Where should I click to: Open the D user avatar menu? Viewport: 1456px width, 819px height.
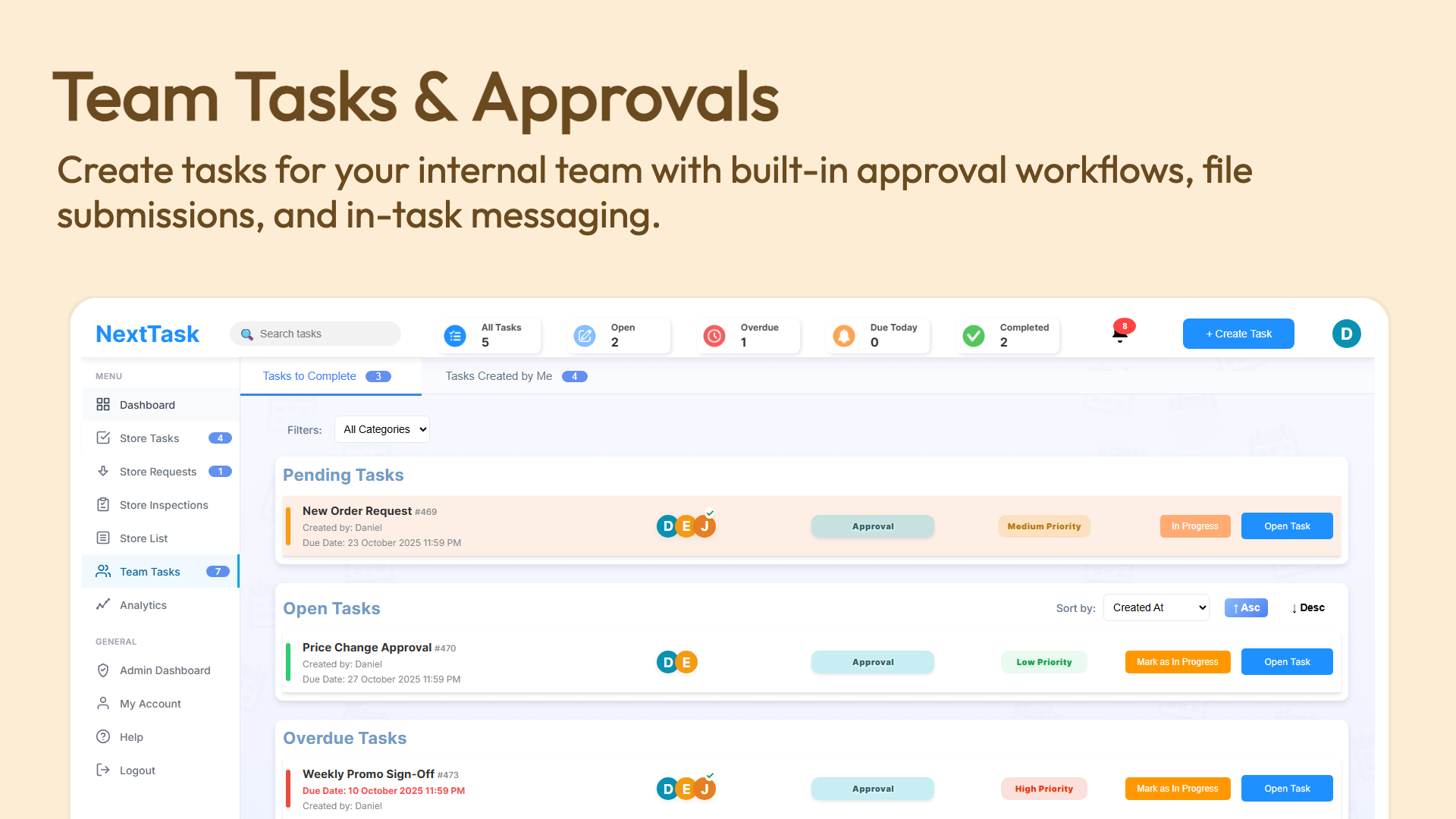[x=1346, y=334]
